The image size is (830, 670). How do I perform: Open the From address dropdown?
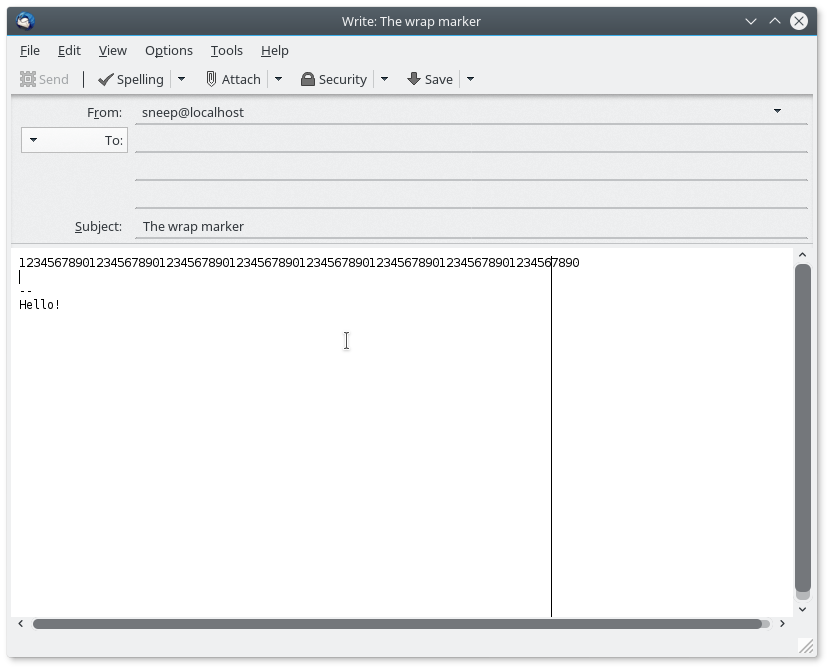click(x=778, y=112)
